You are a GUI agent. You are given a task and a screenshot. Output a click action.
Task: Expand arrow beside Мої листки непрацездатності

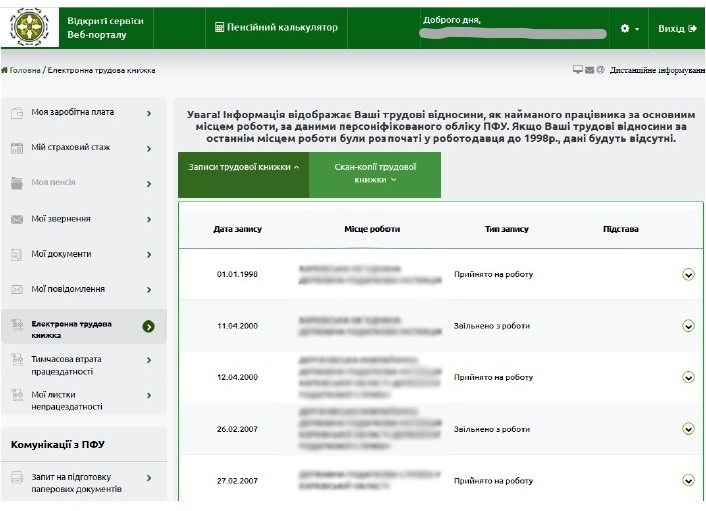click(149, 396)
